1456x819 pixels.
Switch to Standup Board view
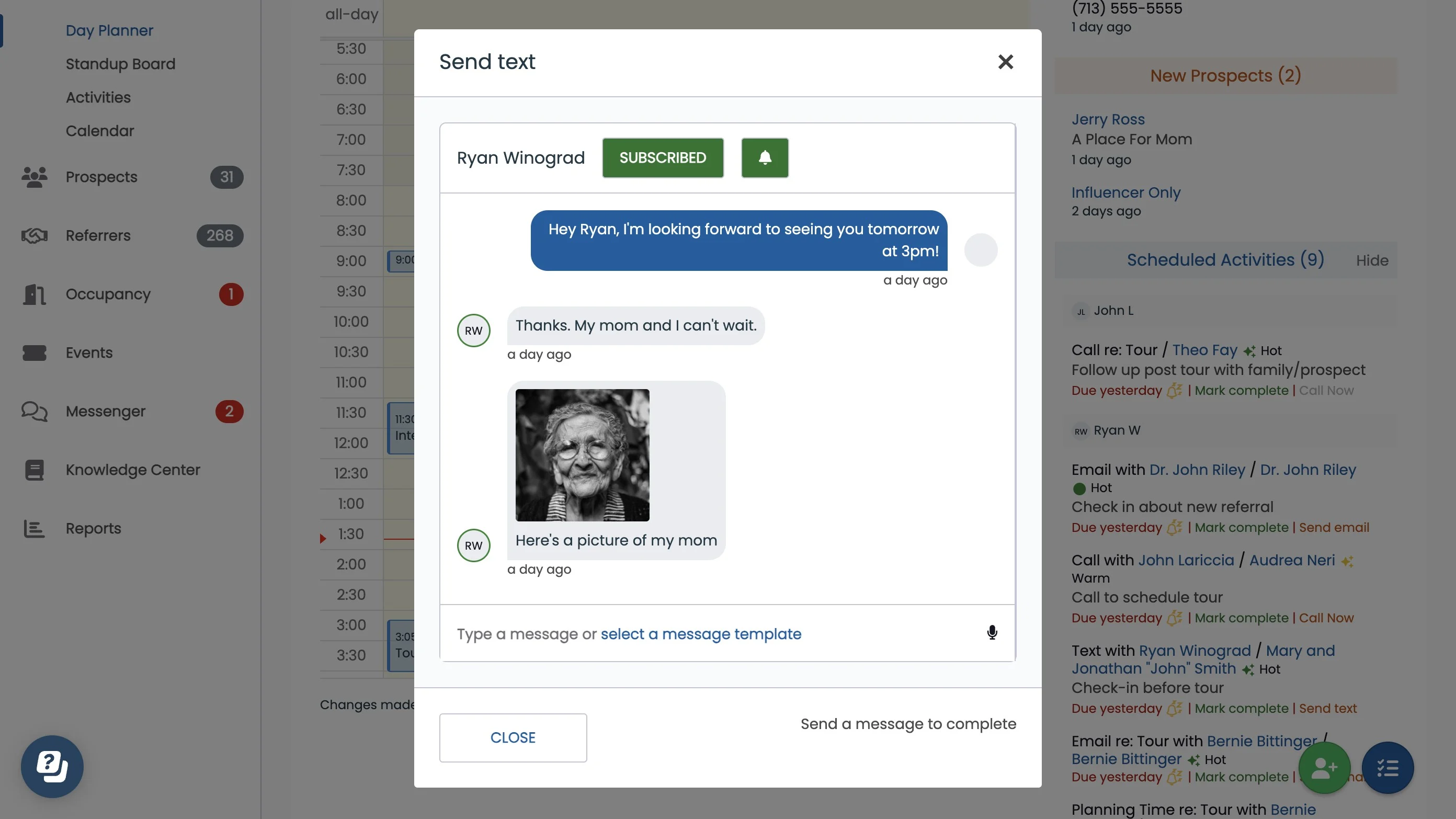point(120,64)
